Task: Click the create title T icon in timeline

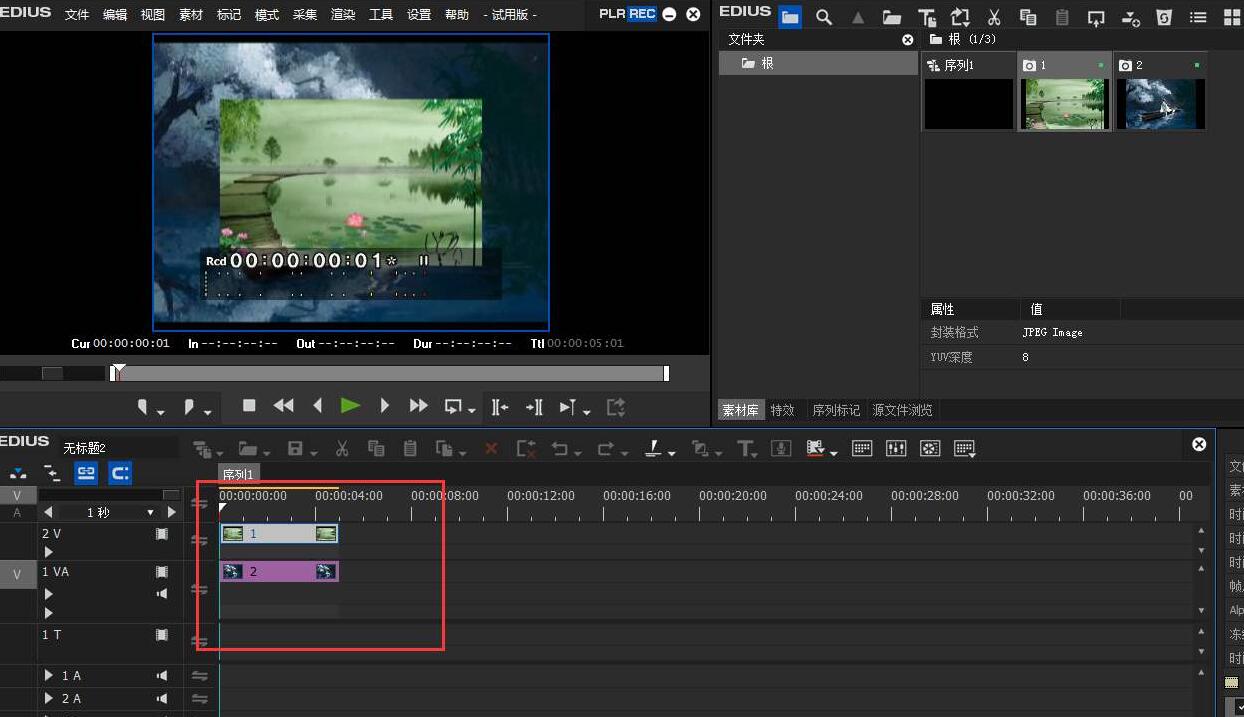Action: (x=747, y=449)
